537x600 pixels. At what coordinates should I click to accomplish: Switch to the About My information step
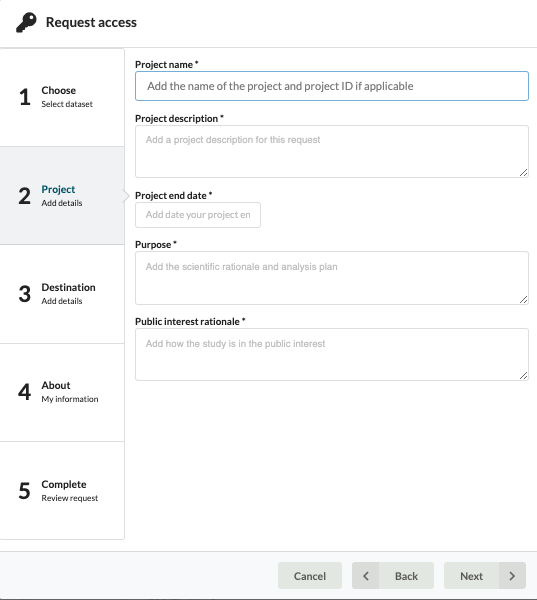coord(62,392)
